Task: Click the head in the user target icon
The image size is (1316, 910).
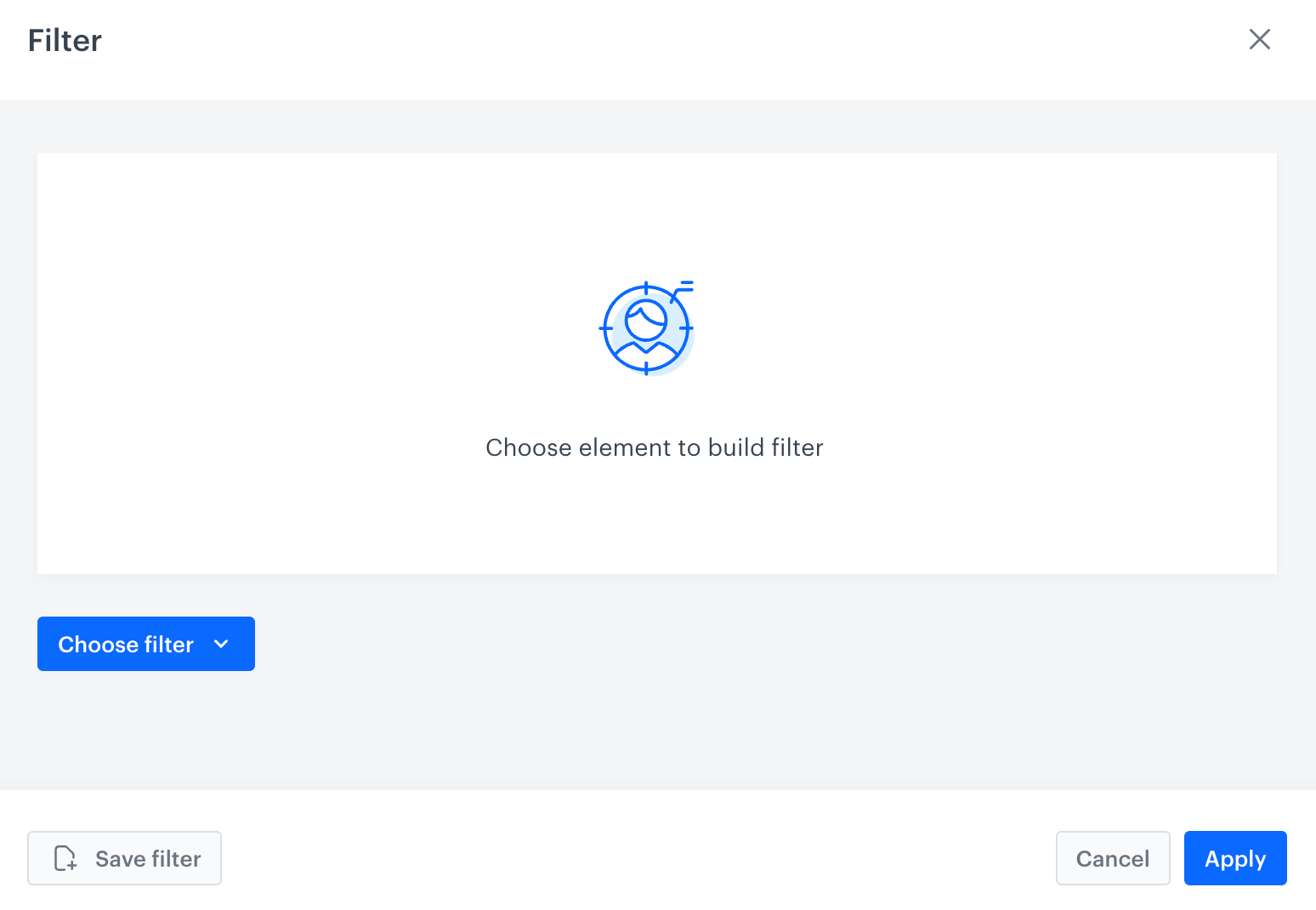Action: tap(646, 320)
